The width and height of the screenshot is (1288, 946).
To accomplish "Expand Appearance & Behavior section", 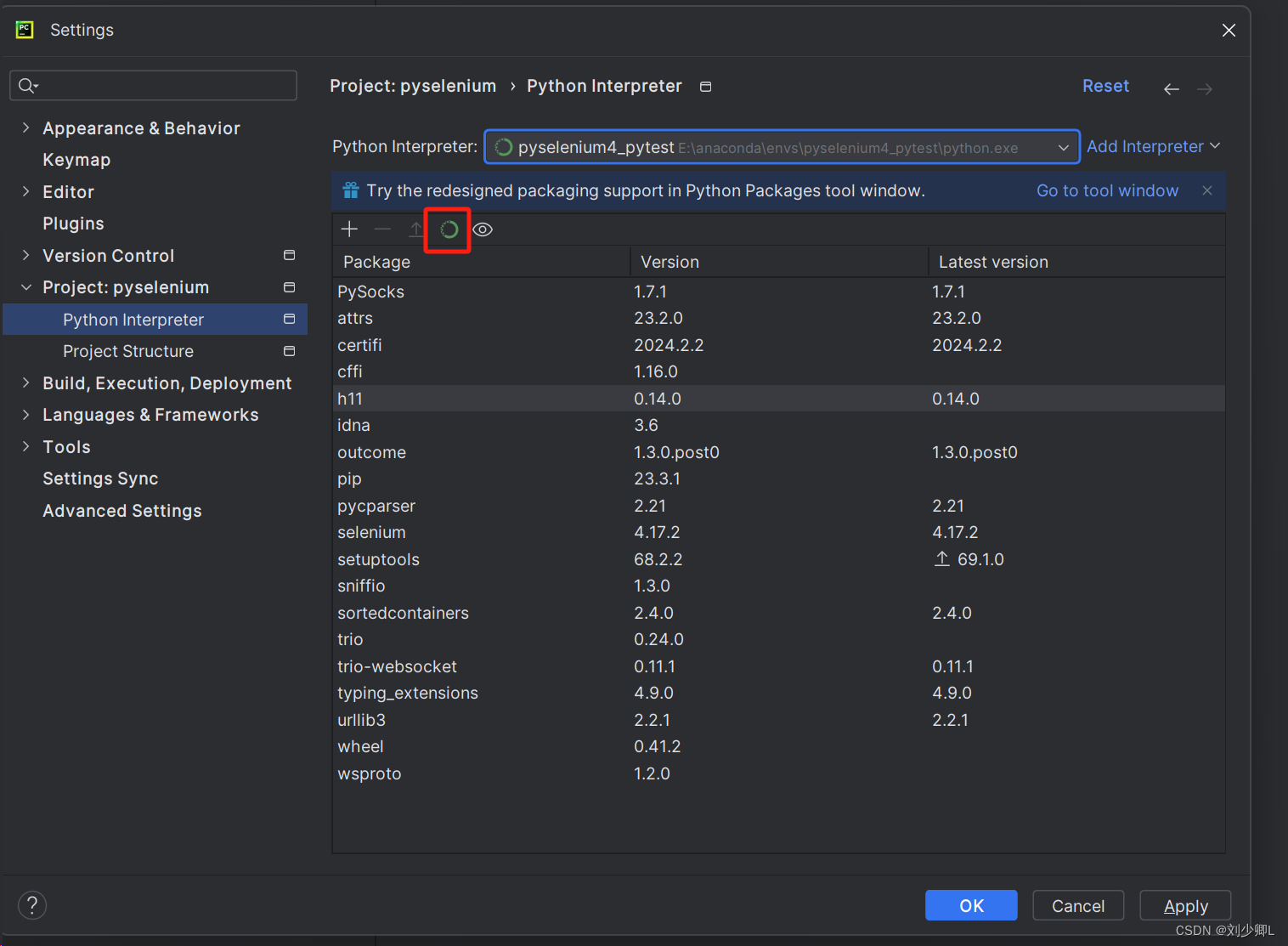I will [25, 127].
